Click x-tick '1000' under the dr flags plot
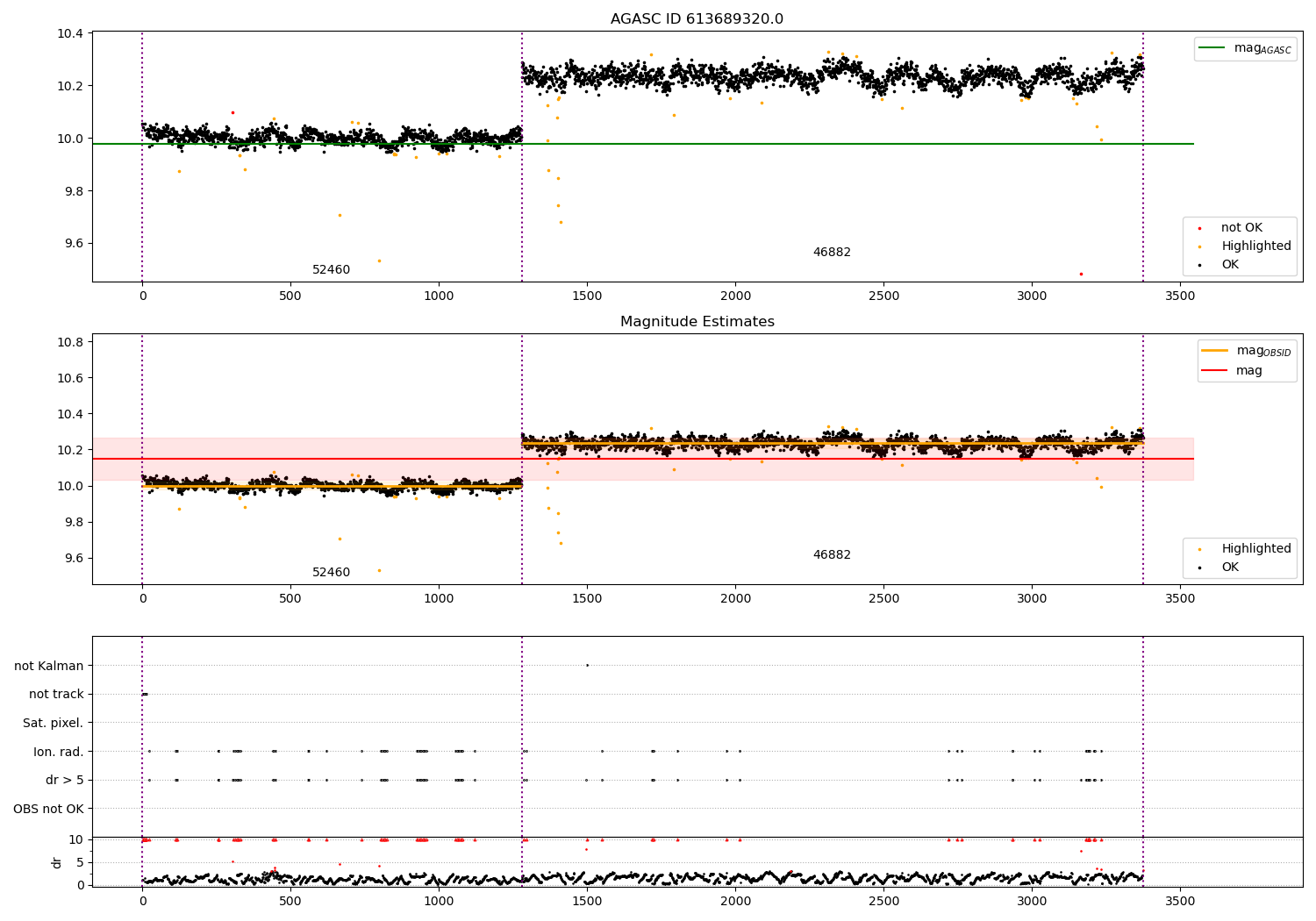1316x921 pixels. click(439, 901)
